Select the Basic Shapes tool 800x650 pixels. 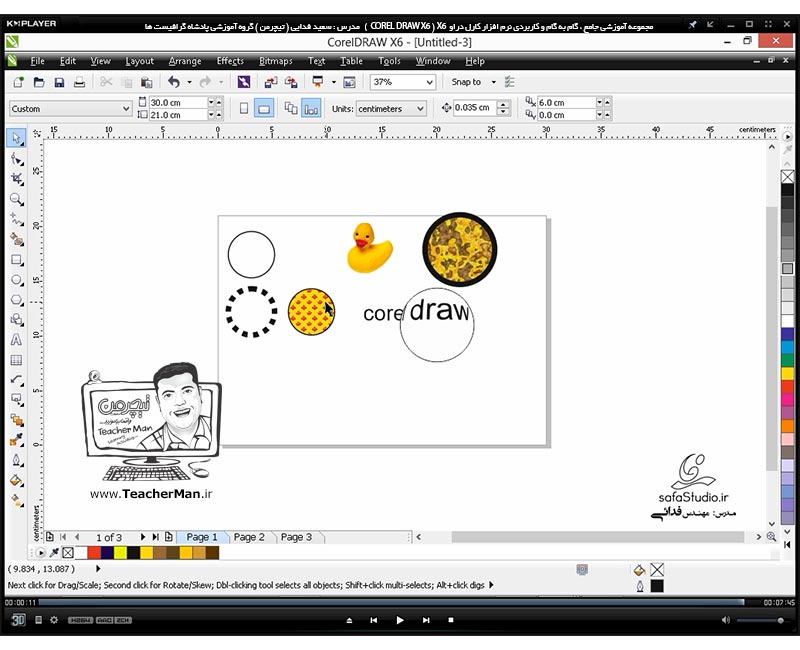pos(17,319)
